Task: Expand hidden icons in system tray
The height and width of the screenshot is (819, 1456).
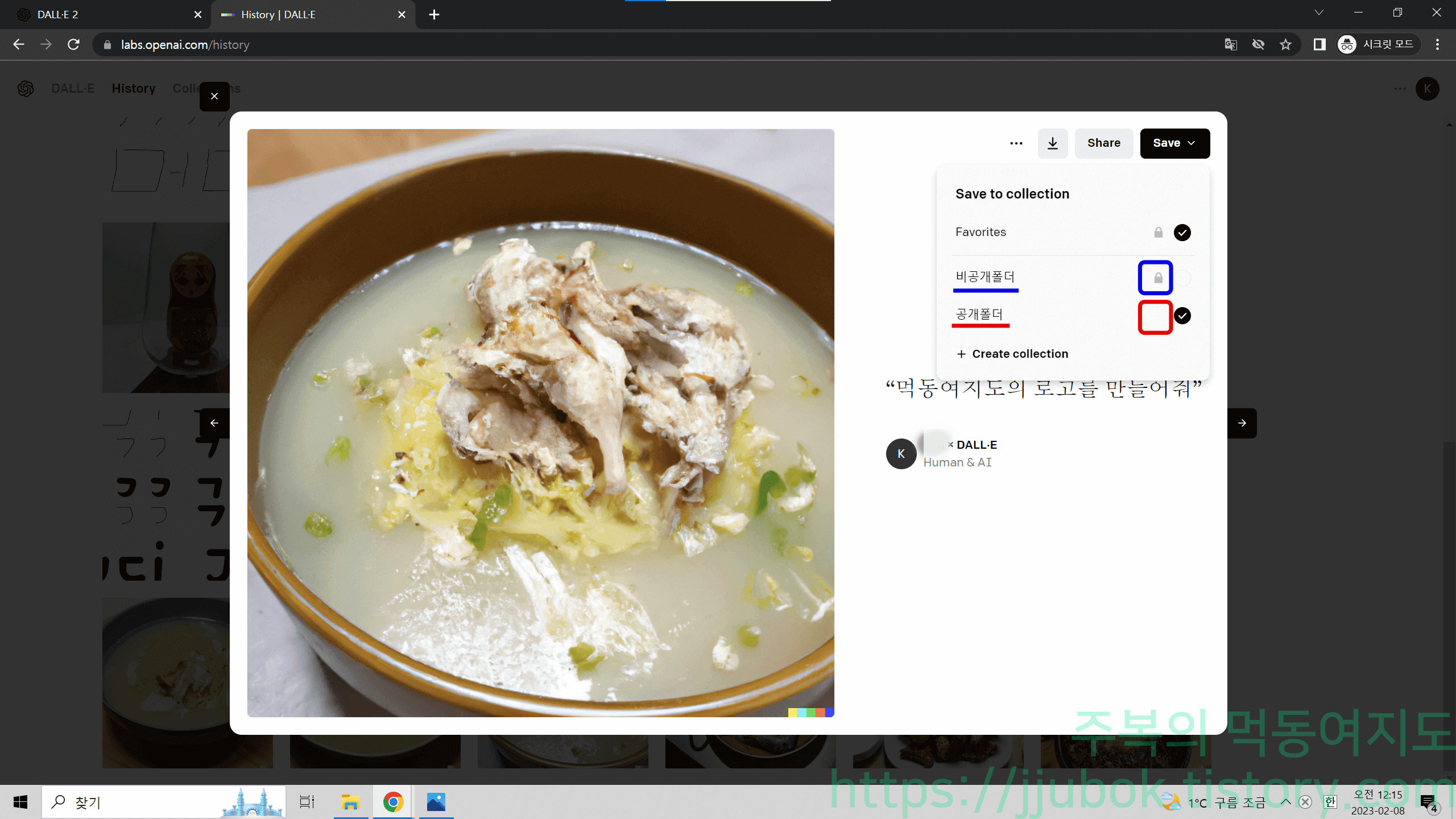Action: 1286,802
